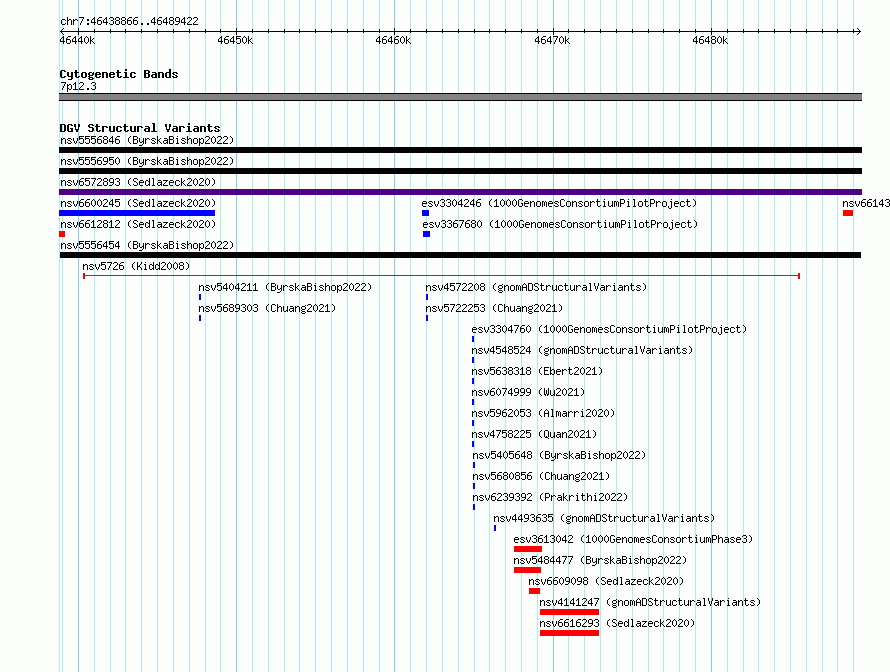This screenshot has height=672, width=890.
Task: Click the blue esv3367680 marker
Action: pos(426,234)
